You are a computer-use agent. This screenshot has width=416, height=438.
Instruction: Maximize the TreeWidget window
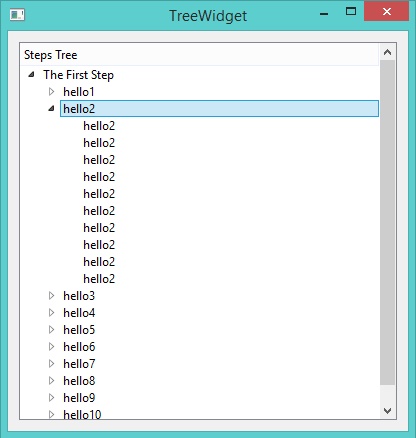[351, 12]
